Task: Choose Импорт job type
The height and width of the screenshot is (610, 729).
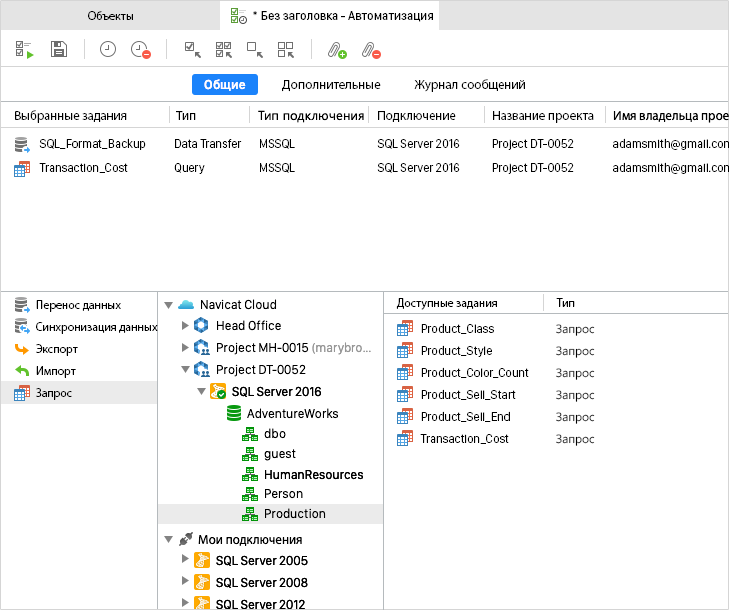Action: 79,371
